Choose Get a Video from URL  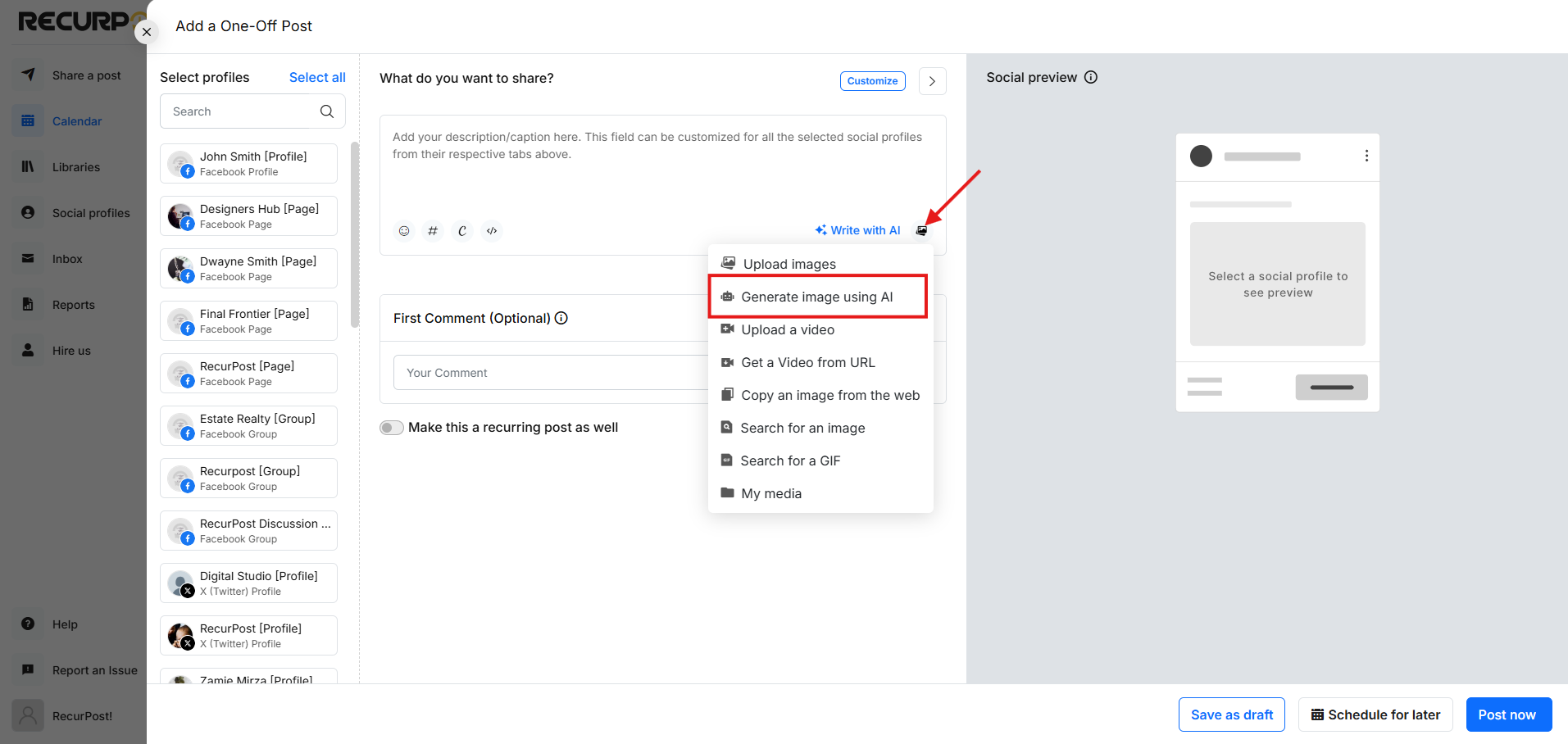click(x=820, y=362)
